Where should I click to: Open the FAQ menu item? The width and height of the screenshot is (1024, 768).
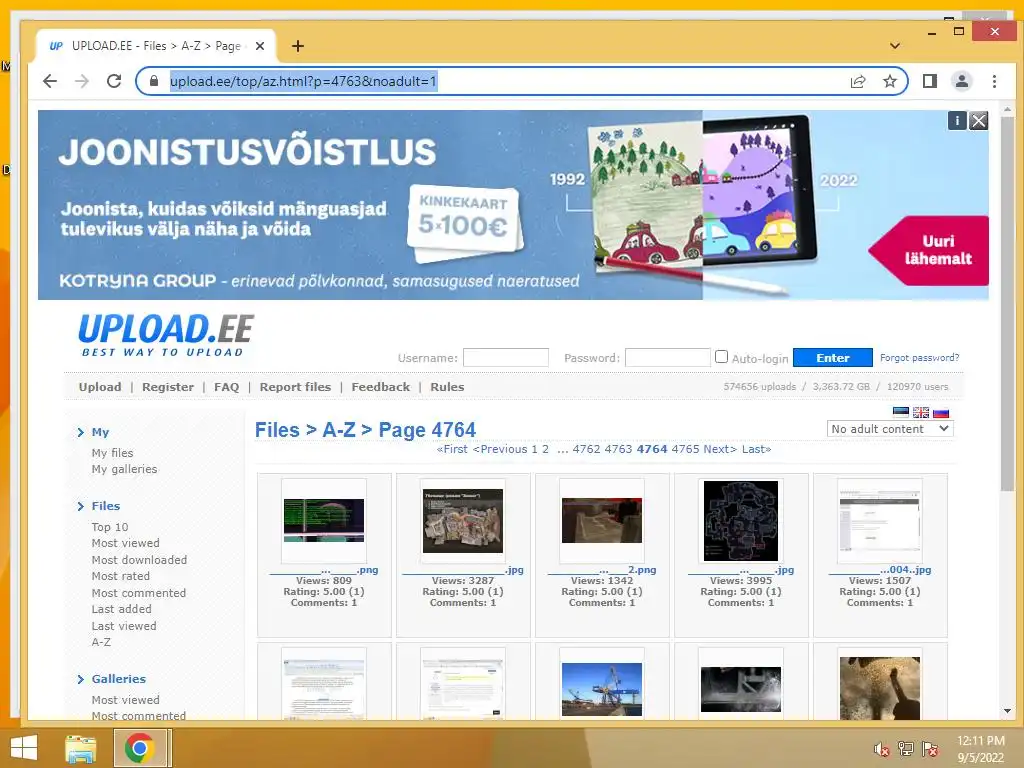227,387
